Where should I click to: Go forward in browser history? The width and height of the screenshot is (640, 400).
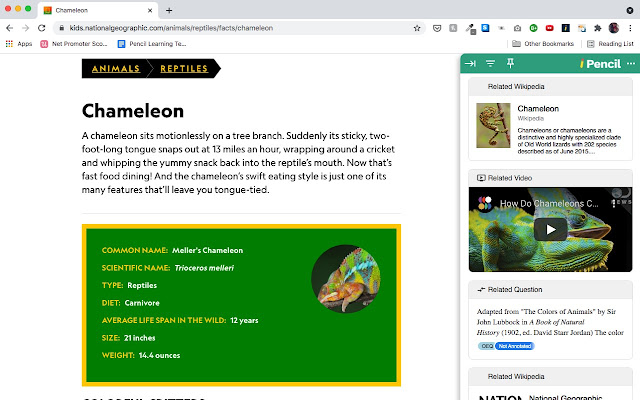point(25,28)
